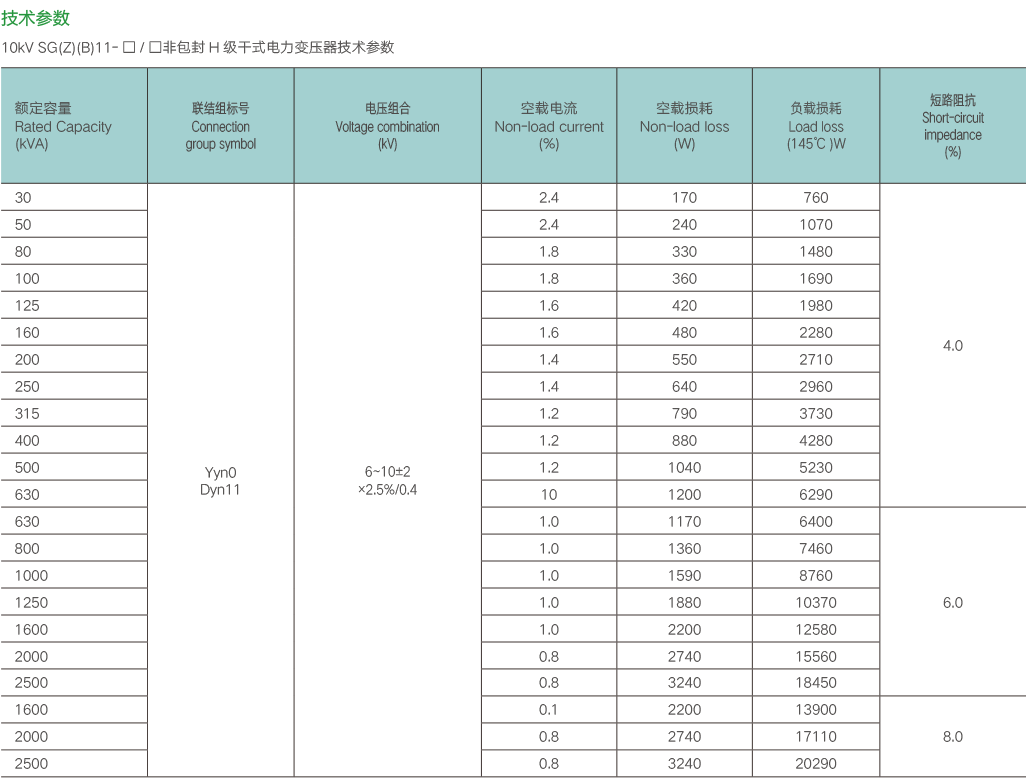Click non-load loss value 1040
This screenshot has height=778, width=1026.
coord(684,467)
